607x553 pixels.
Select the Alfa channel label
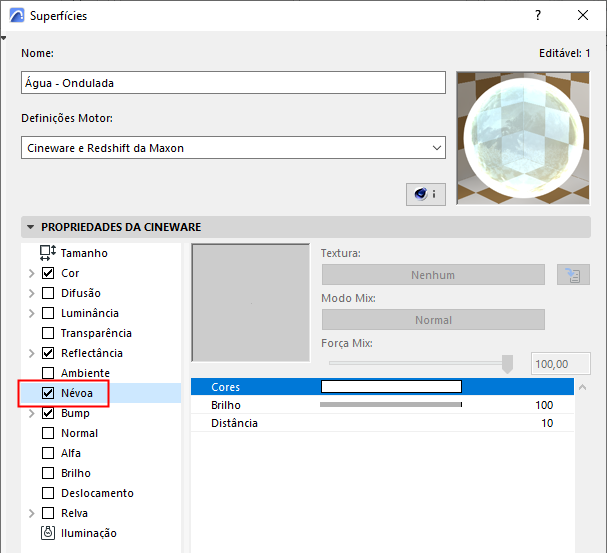[x=71, y=453]
